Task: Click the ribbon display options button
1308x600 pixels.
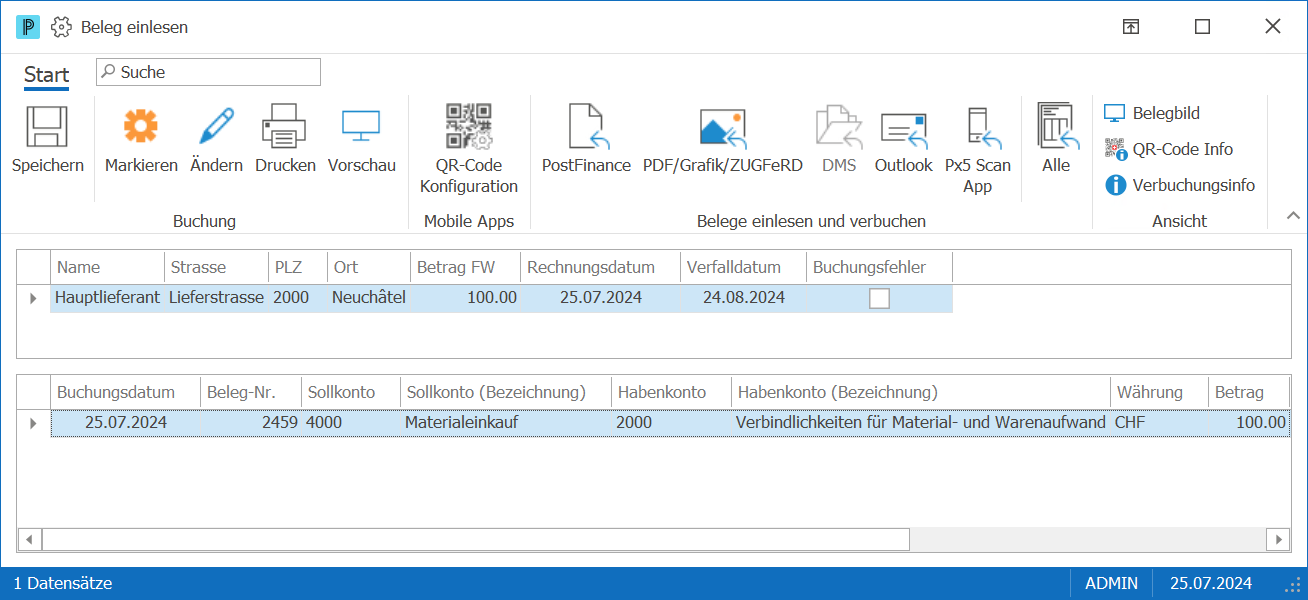Action: click(x=1130, y=27)
